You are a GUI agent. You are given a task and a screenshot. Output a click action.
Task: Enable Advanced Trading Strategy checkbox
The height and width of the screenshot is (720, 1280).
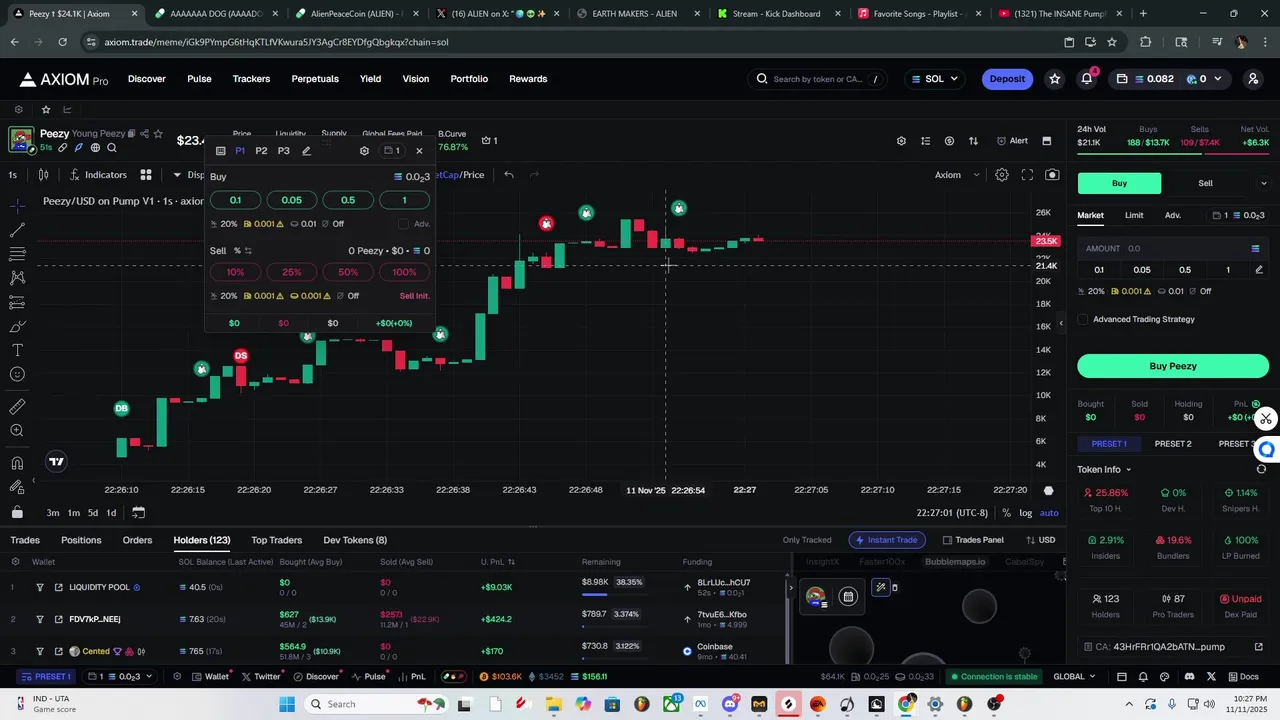pos(1083,320)
